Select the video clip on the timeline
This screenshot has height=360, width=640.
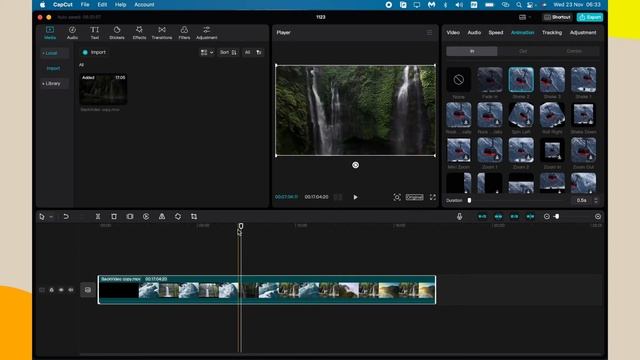click(x=267, y=290)
